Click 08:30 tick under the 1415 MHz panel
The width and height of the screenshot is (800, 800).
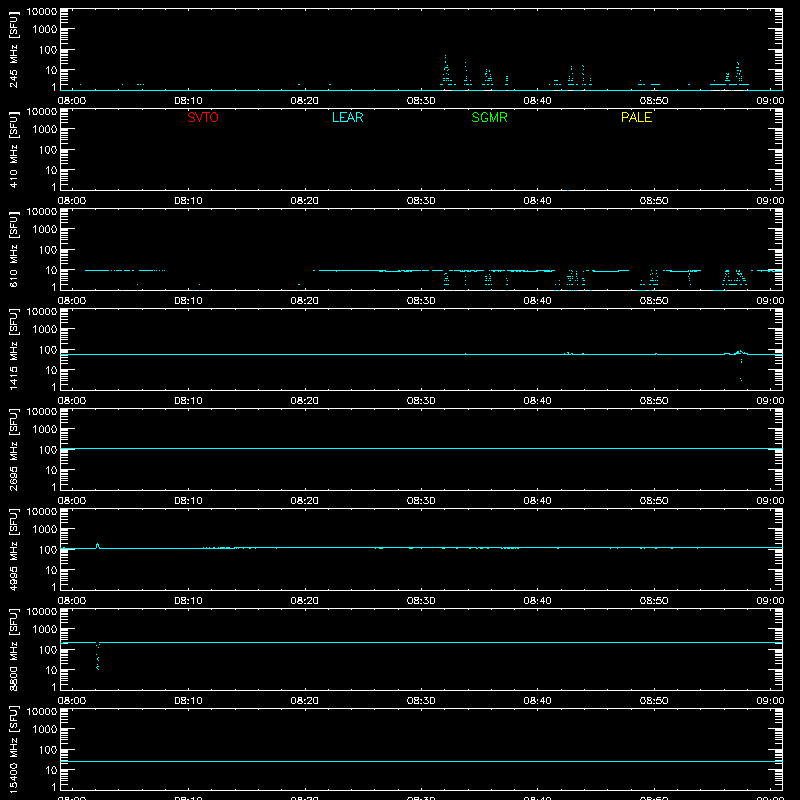pyautogui.click(x=421, y=401)
